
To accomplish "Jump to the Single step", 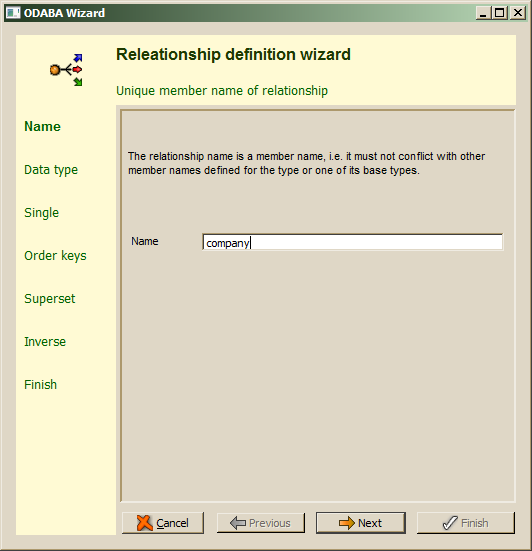I will [x=41, y=213].
